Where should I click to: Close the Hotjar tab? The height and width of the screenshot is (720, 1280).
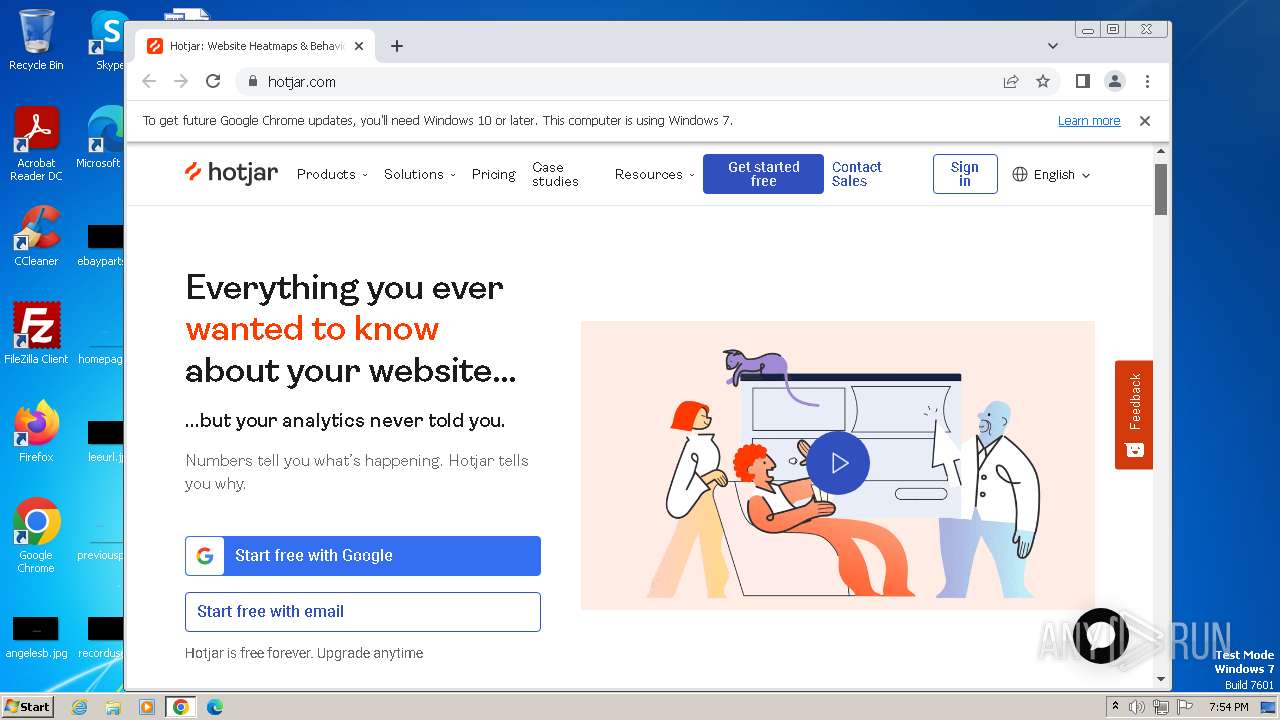click(359, 46)
